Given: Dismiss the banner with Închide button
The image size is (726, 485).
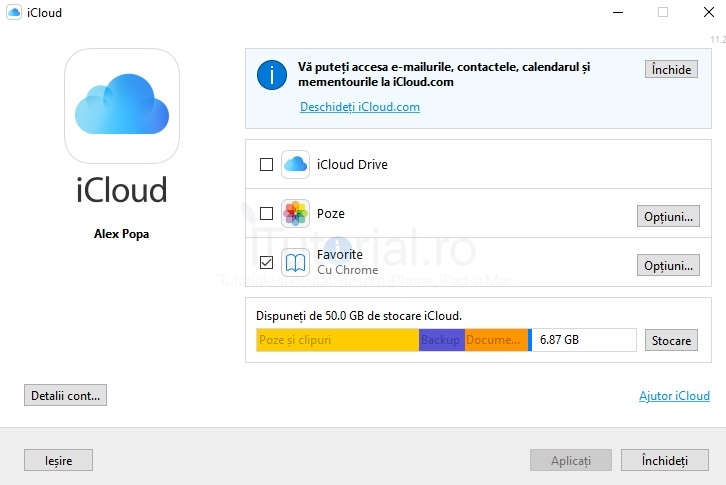Looking at the screenshot, I should coord(671,69).
